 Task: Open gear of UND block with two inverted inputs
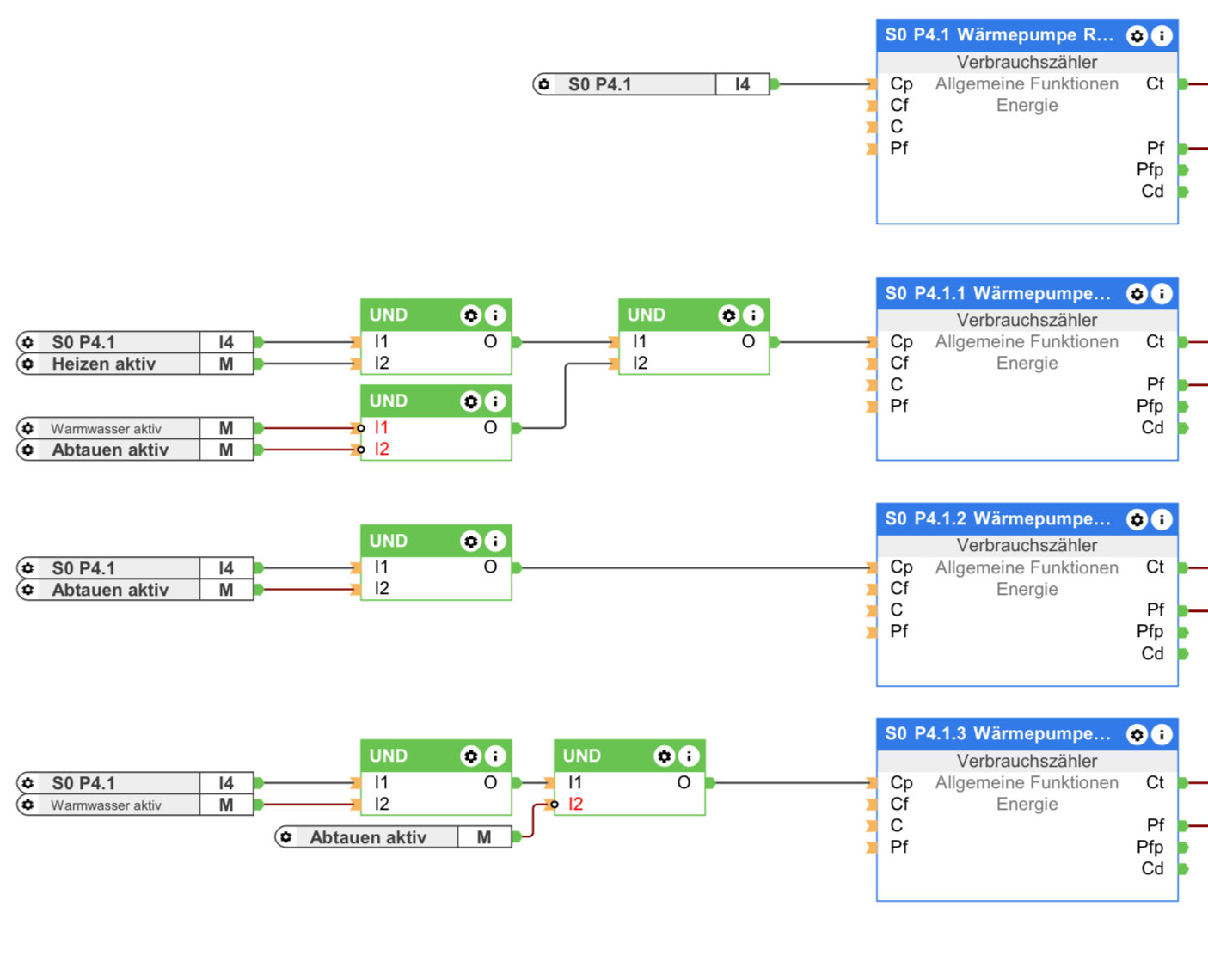(x=470, y=401)
